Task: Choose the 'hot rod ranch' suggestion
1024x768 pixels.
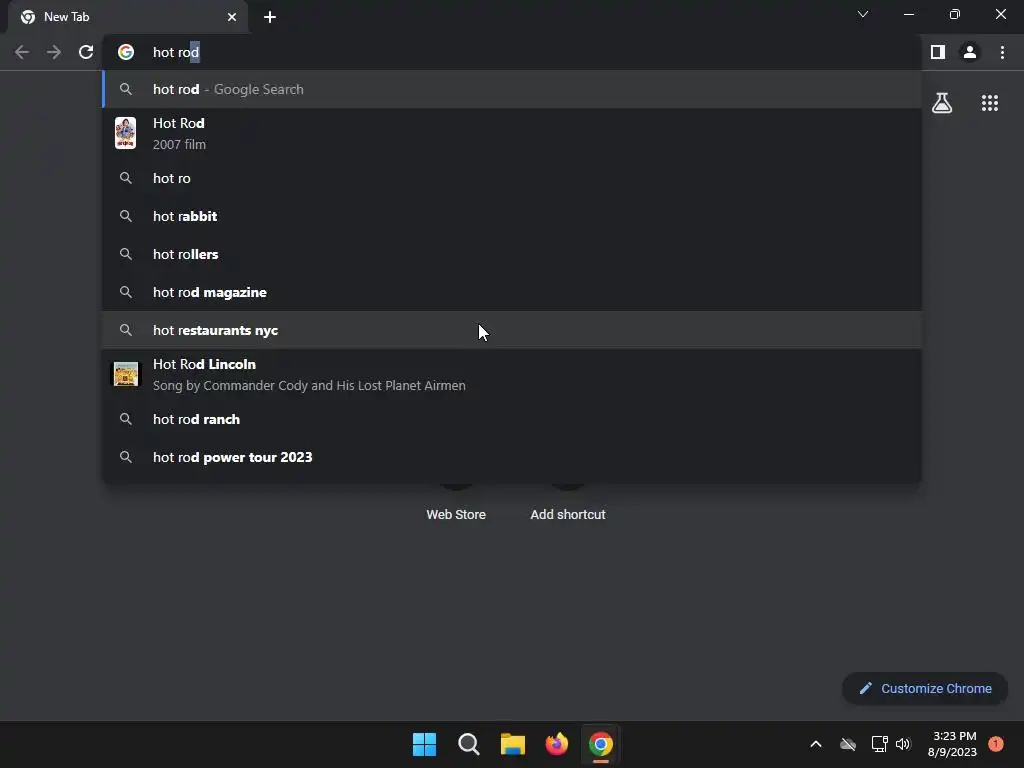Action: pyautogui.click(x=512, y=419)
